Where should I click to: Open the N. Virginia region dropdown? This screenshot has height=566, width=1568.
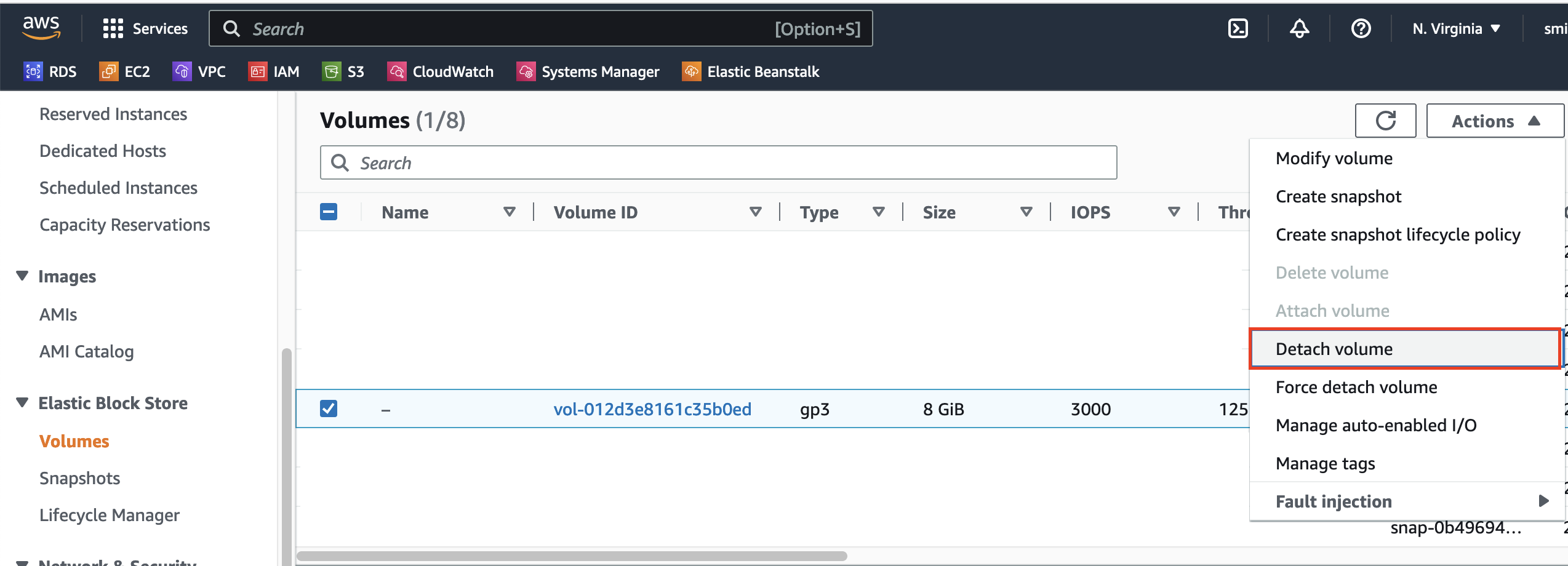click(x=1456, y=29)
